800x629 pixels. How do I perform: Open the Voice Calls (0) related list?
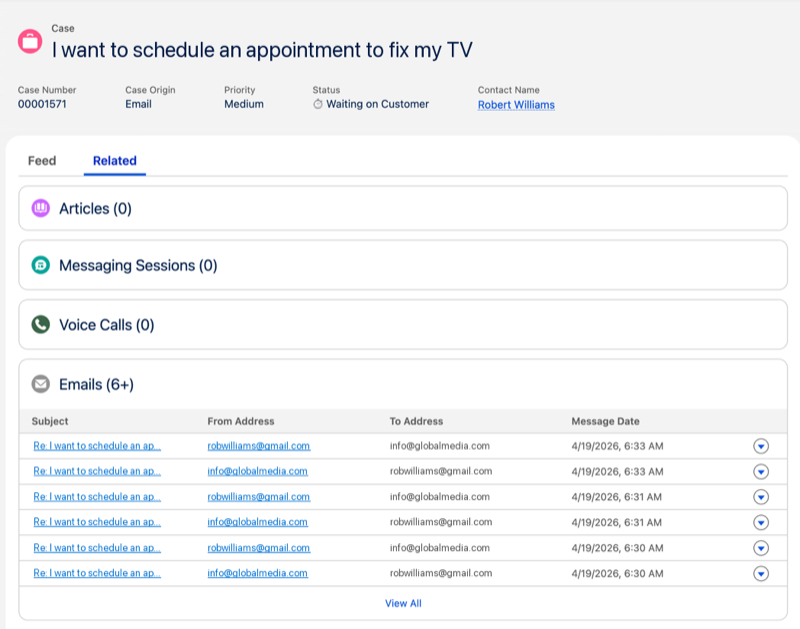(107, 325)
